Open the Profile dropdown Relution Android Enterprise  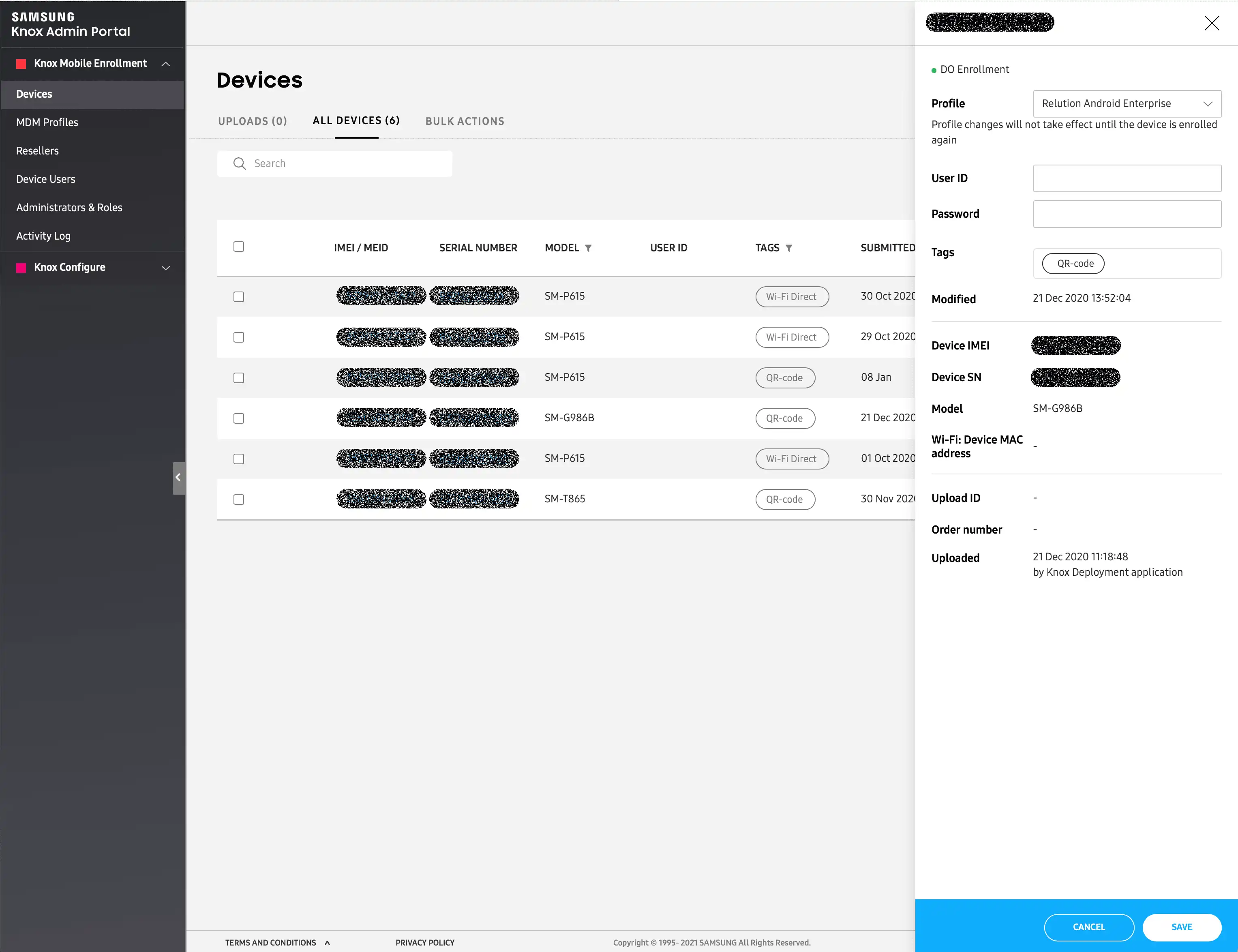1127,104
